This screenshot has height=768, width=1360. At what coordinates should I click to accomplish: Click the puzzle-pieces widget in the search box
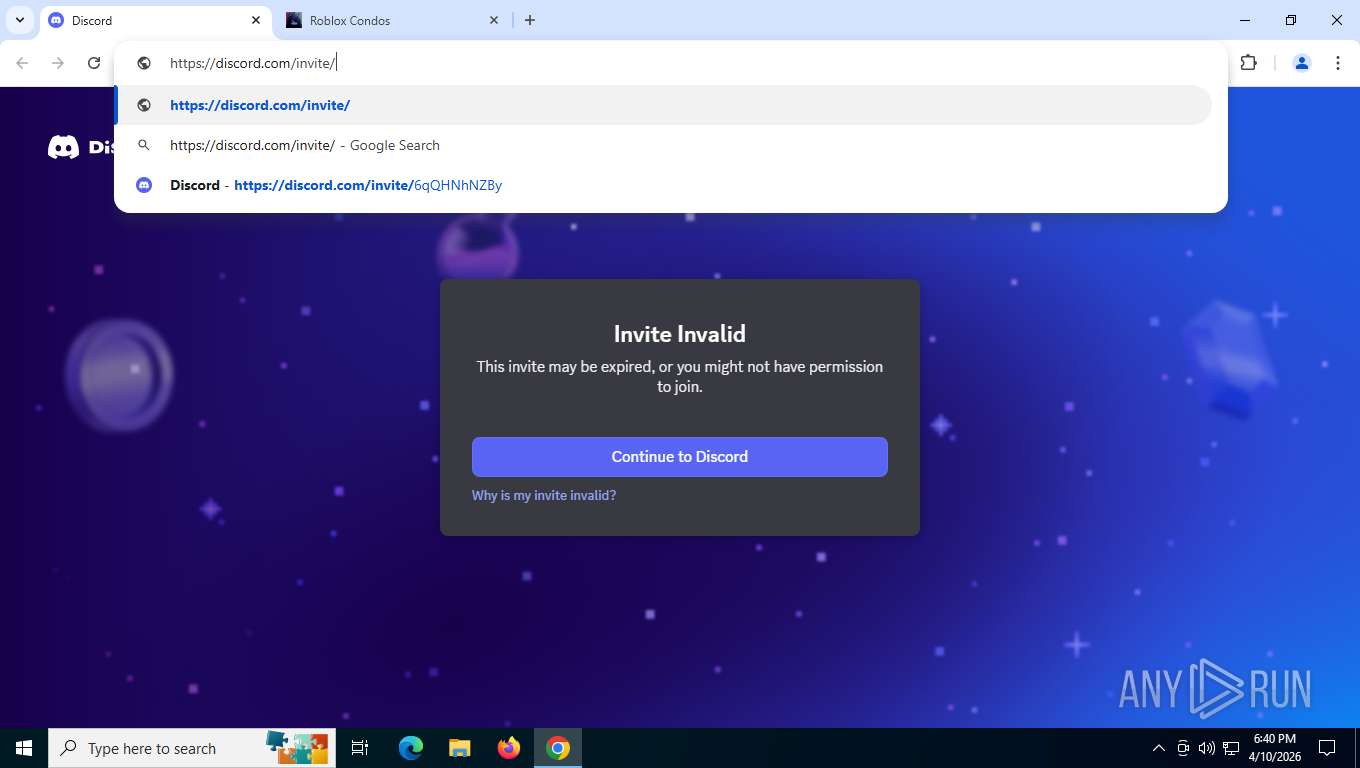297,746
